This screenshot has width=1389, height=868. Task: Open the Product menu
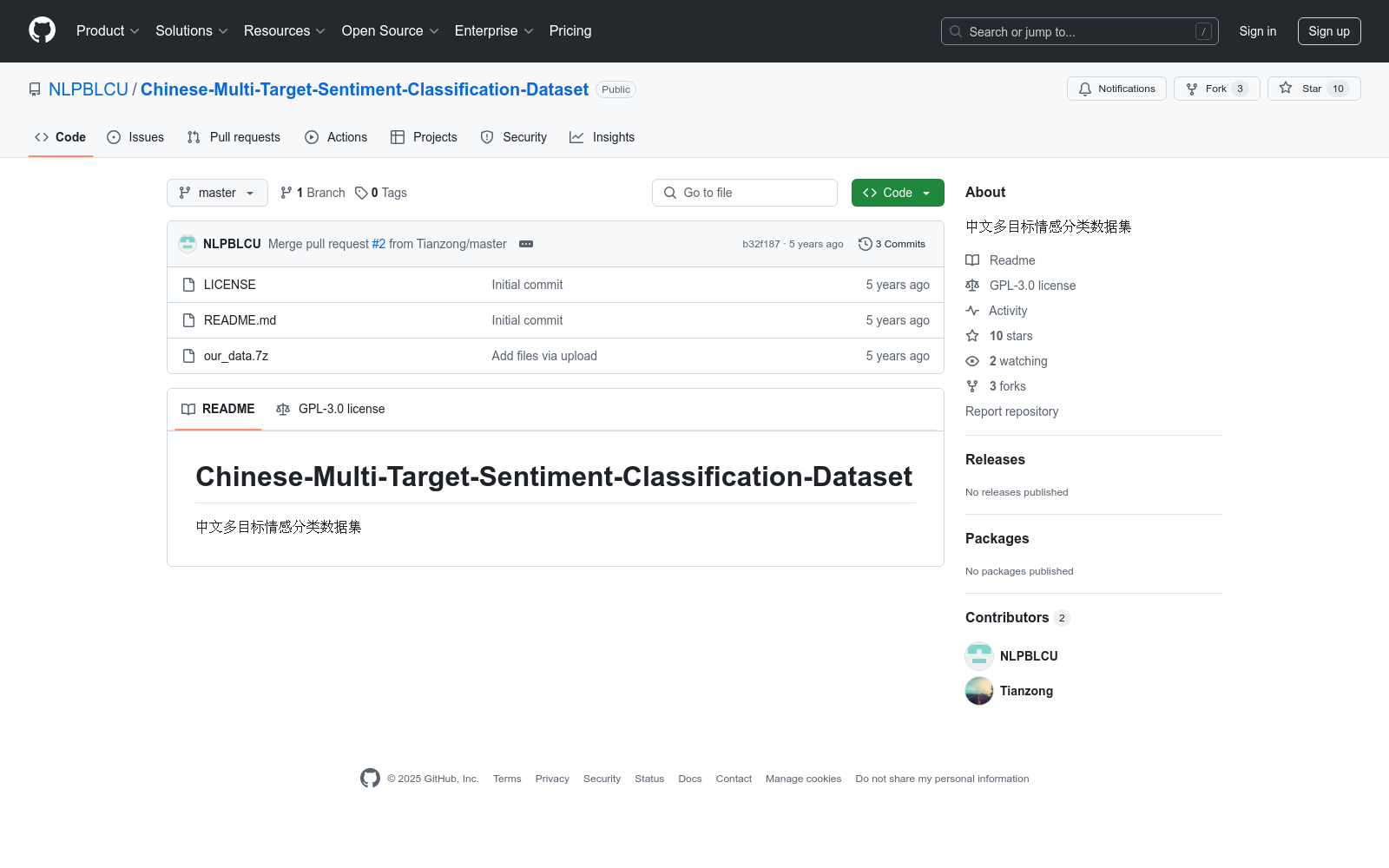coord(108,30)
